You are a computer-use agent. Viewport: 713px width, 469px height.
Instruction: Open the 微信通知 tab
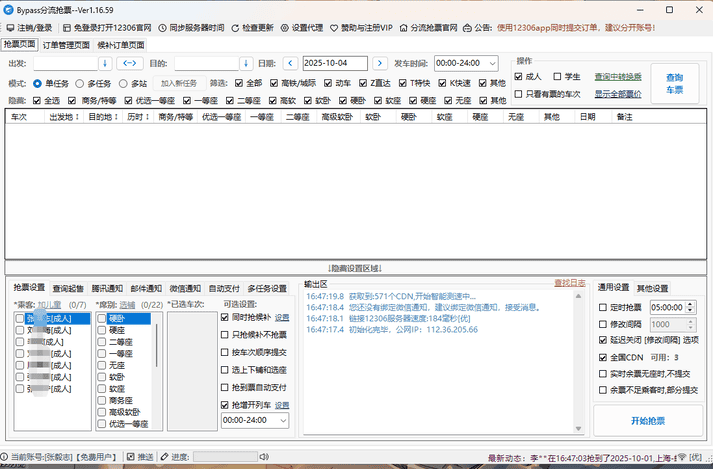click(185, 288)
